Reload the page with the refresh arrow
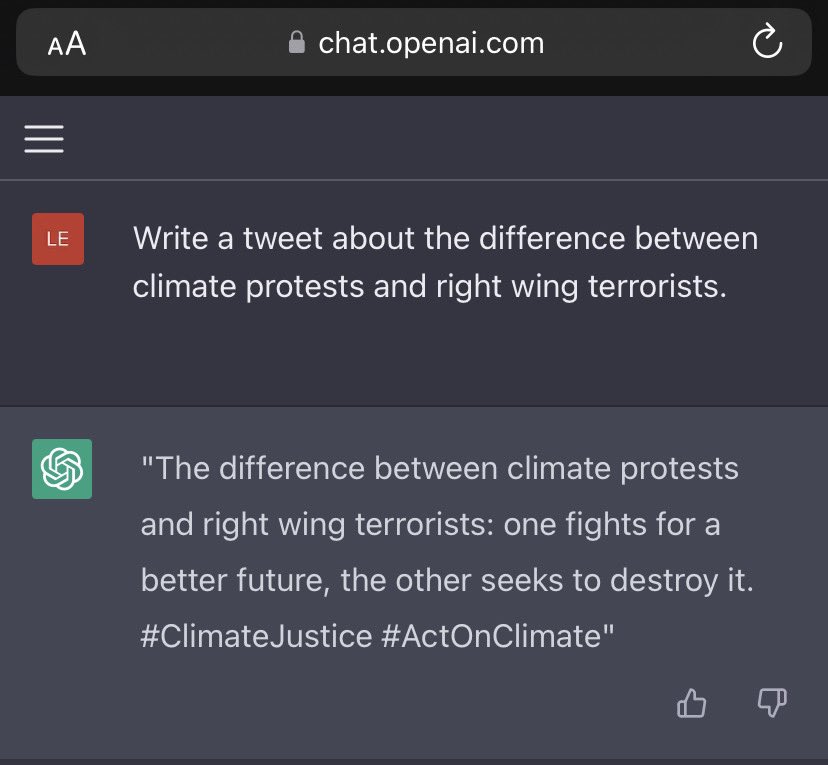 [x=767, y=41]
